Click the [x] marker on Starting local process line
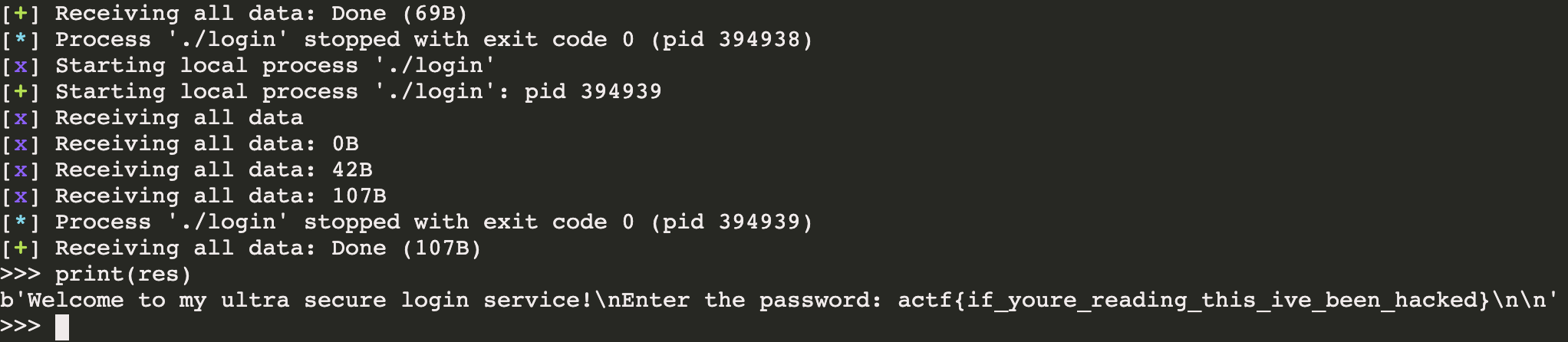The image size is (1568, 342). point(21,66)
